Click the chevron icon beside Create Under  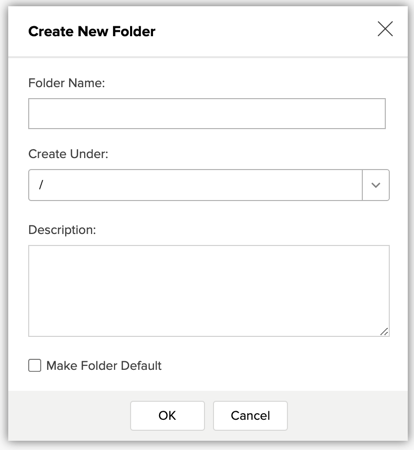coord(376,185)
